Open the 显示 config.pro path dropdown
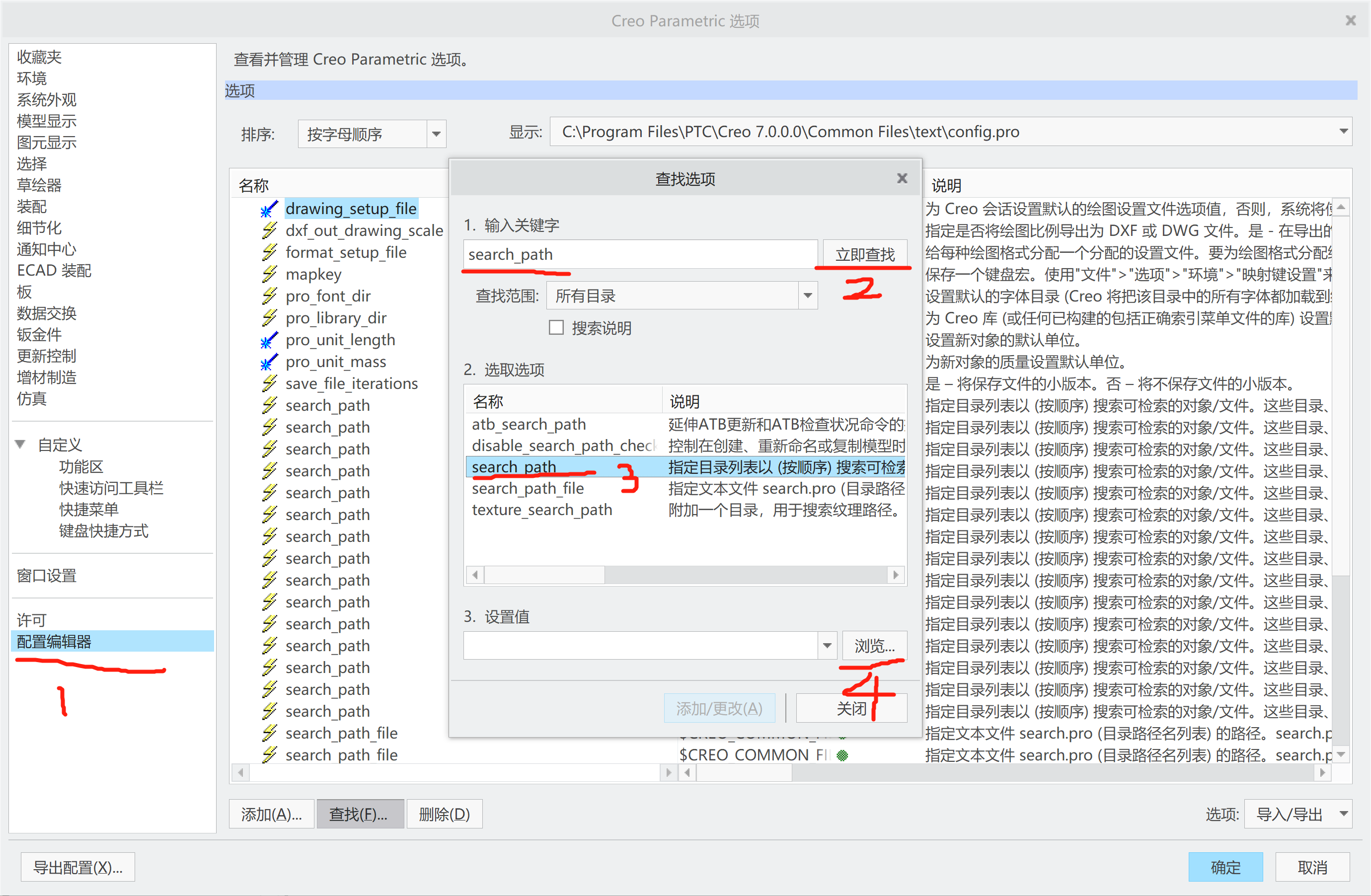The width and height of the screenshot is (1371, 896). (x=1343, y=132)
